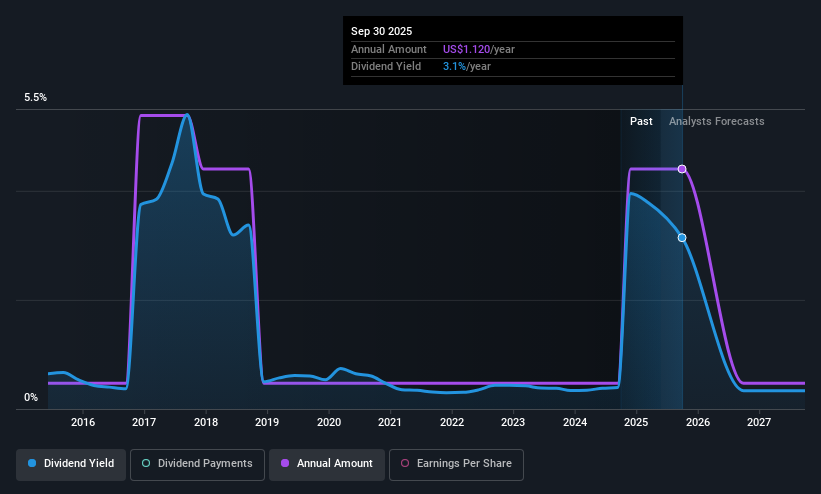Click the 2017 x-axis label
The height and width of the screenshot is (494, 821).
pyautogui.click(x=144, y=422)
